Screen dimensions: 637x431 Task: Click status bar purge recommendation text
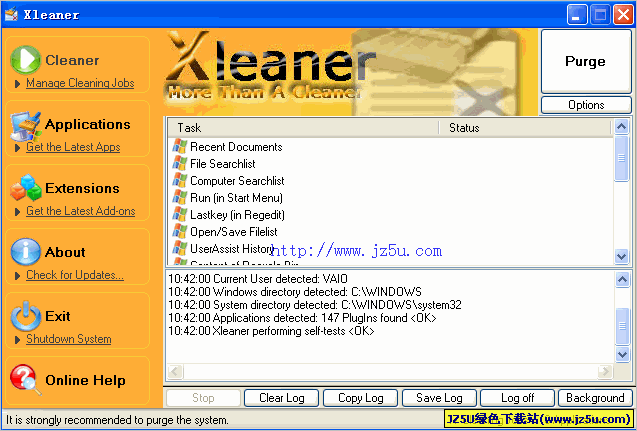[x=117, y=420]
